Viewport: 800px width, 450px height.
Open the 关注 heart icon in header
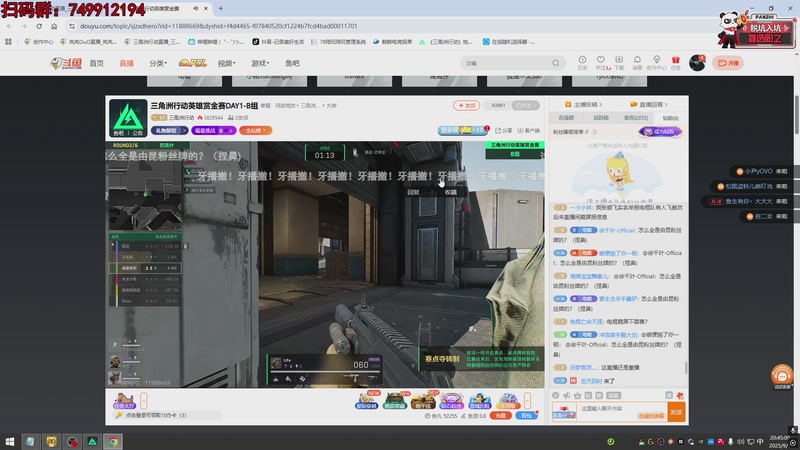coord(602,63)
